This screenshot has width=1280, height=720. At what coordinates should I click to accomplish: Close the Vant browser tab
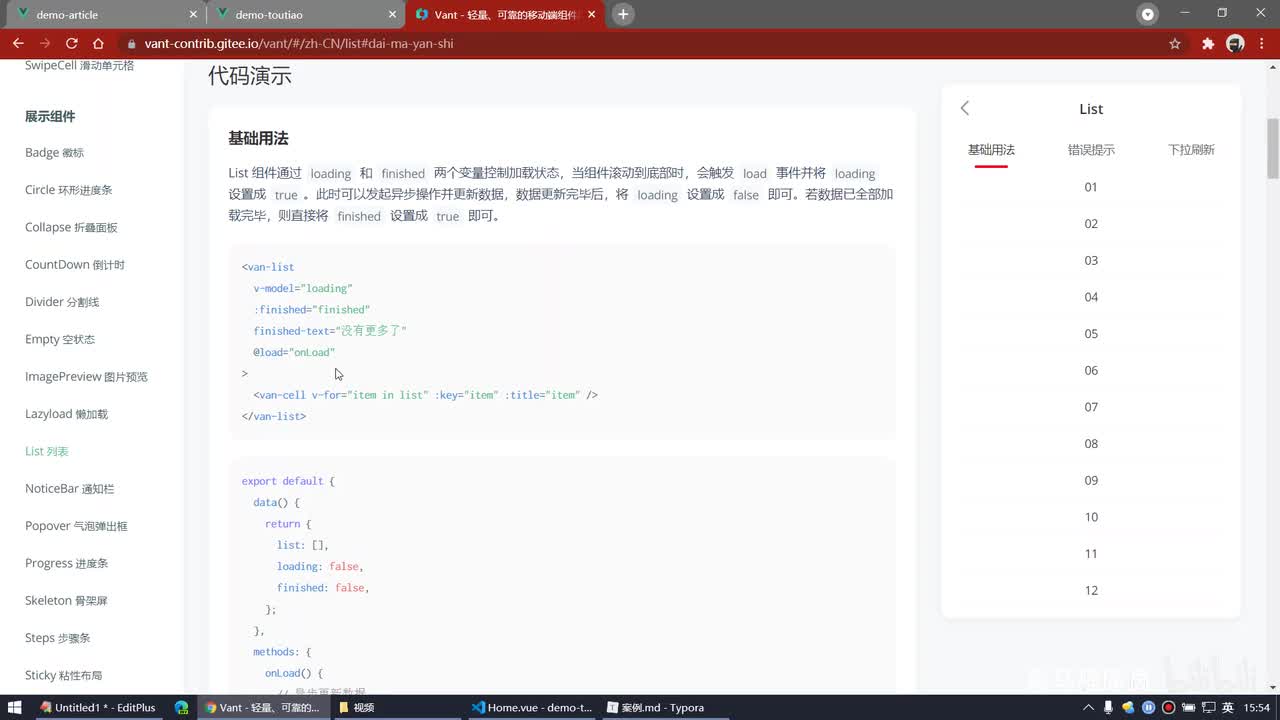click(592, 15)
